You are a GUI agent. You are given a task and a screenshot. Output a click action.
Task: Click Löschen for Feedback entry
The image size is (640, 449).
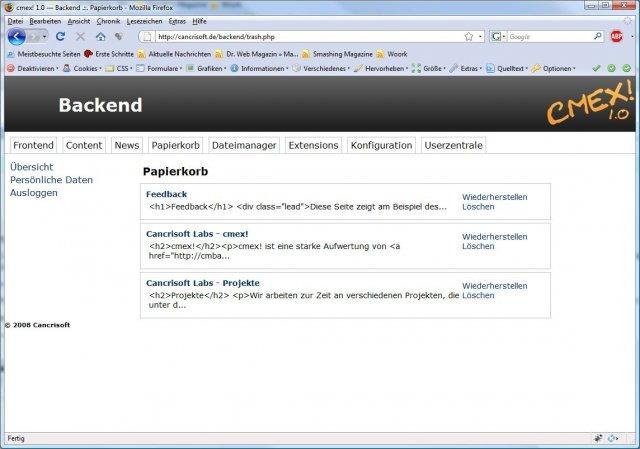point(478,207)
